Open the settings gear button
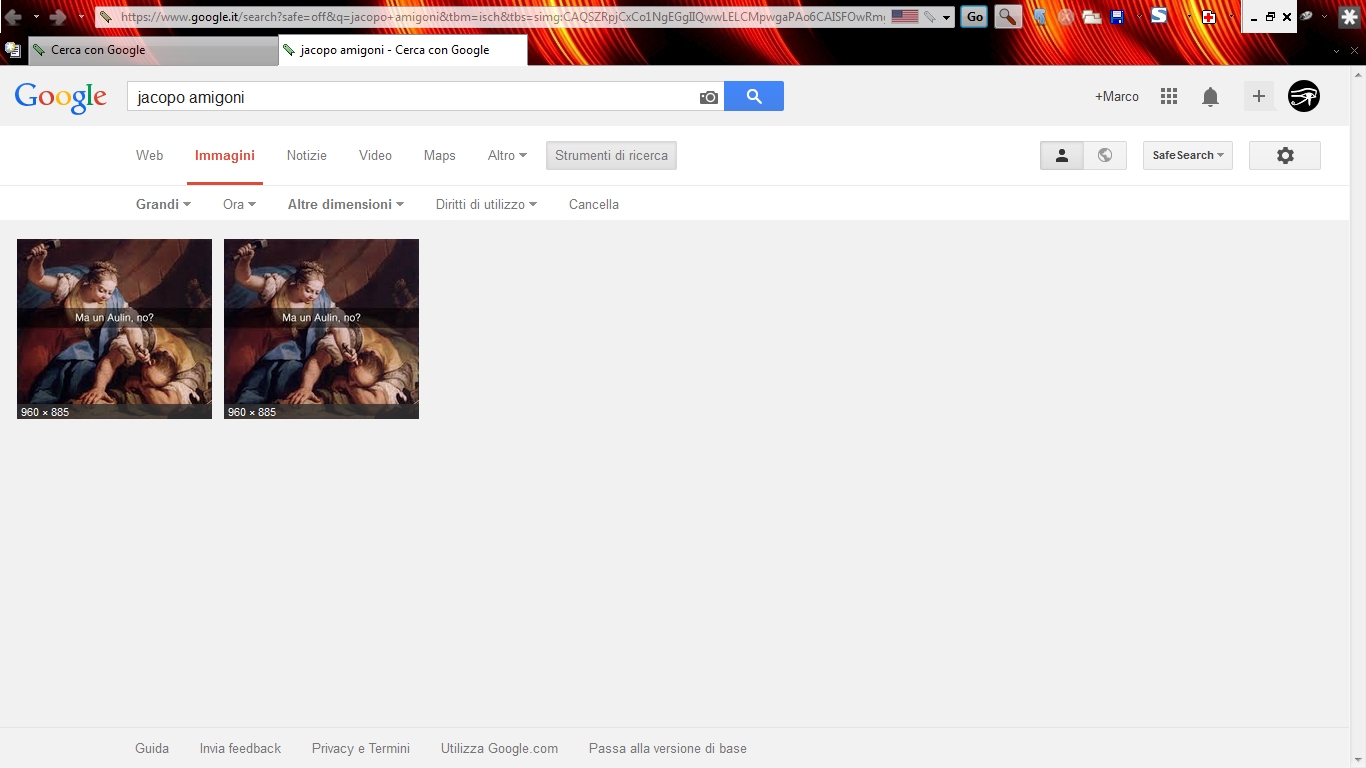The height and width of the screenshot is (768, 1366). point(1285,155)
